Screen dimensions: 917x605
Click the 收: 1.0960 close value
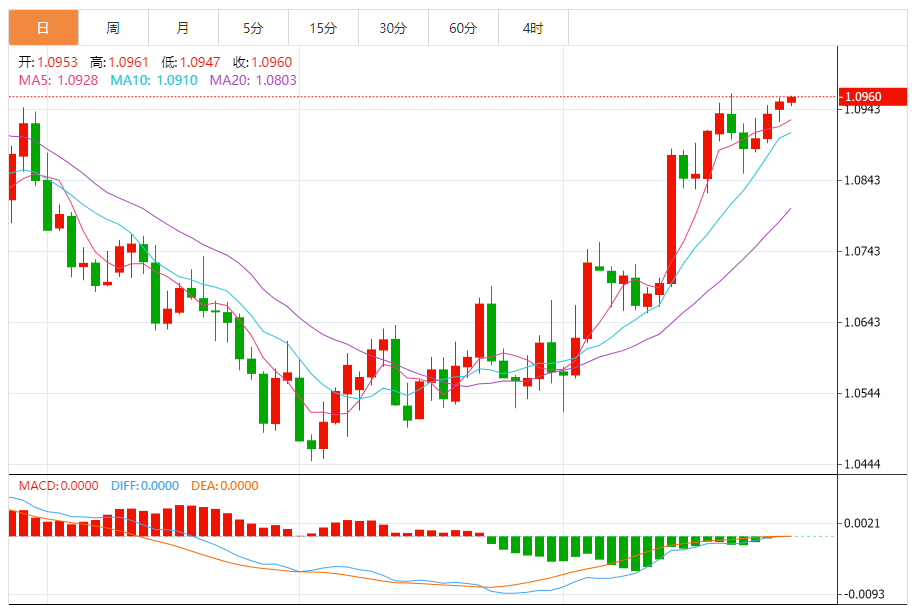coord(263,62)
